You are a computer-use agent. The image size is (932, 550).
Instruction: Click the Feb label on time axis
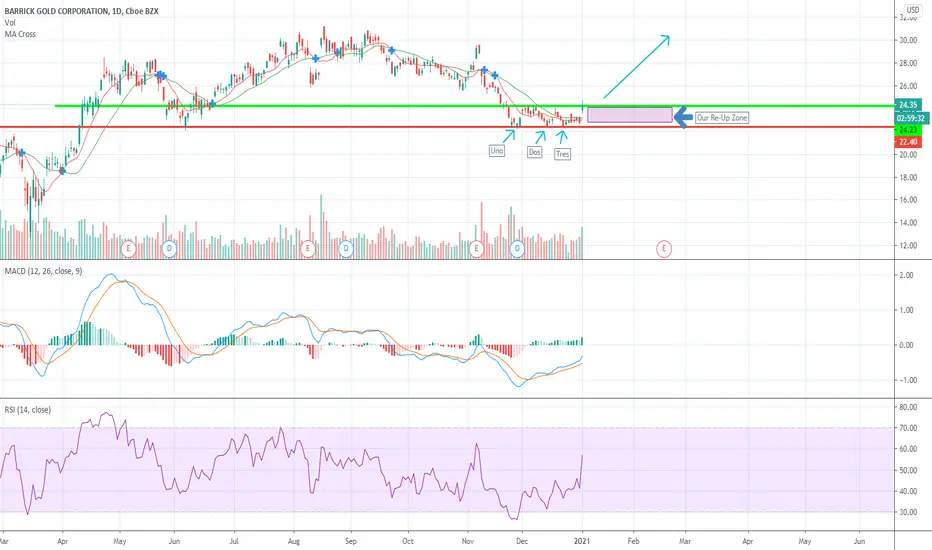point(634,541)
